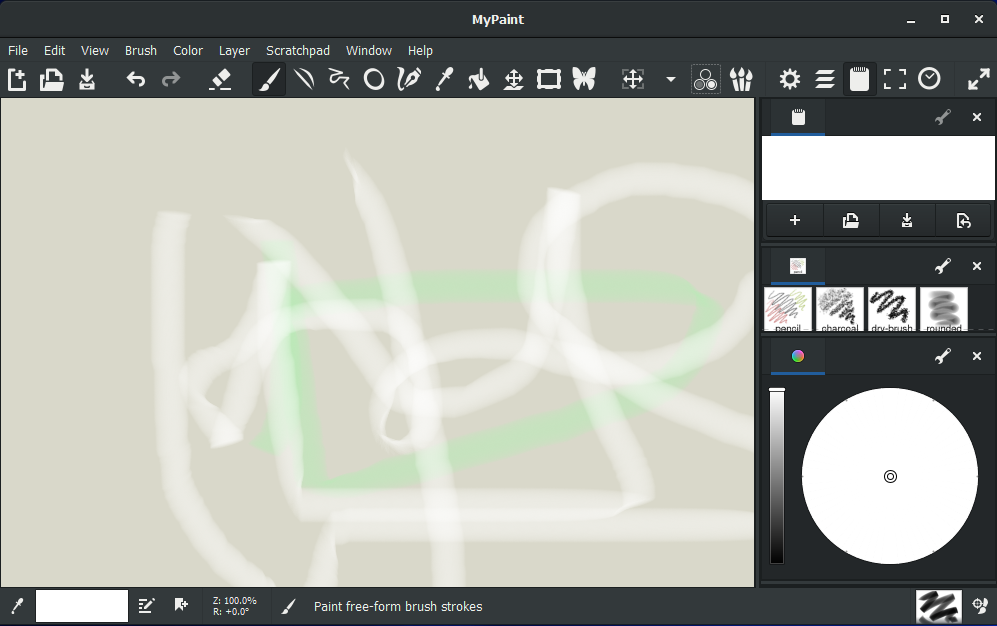Click the white current color swatch in status bar
The width and height of the screenshot is (997, 626).
pyautogui.click(x=82, y=606)
